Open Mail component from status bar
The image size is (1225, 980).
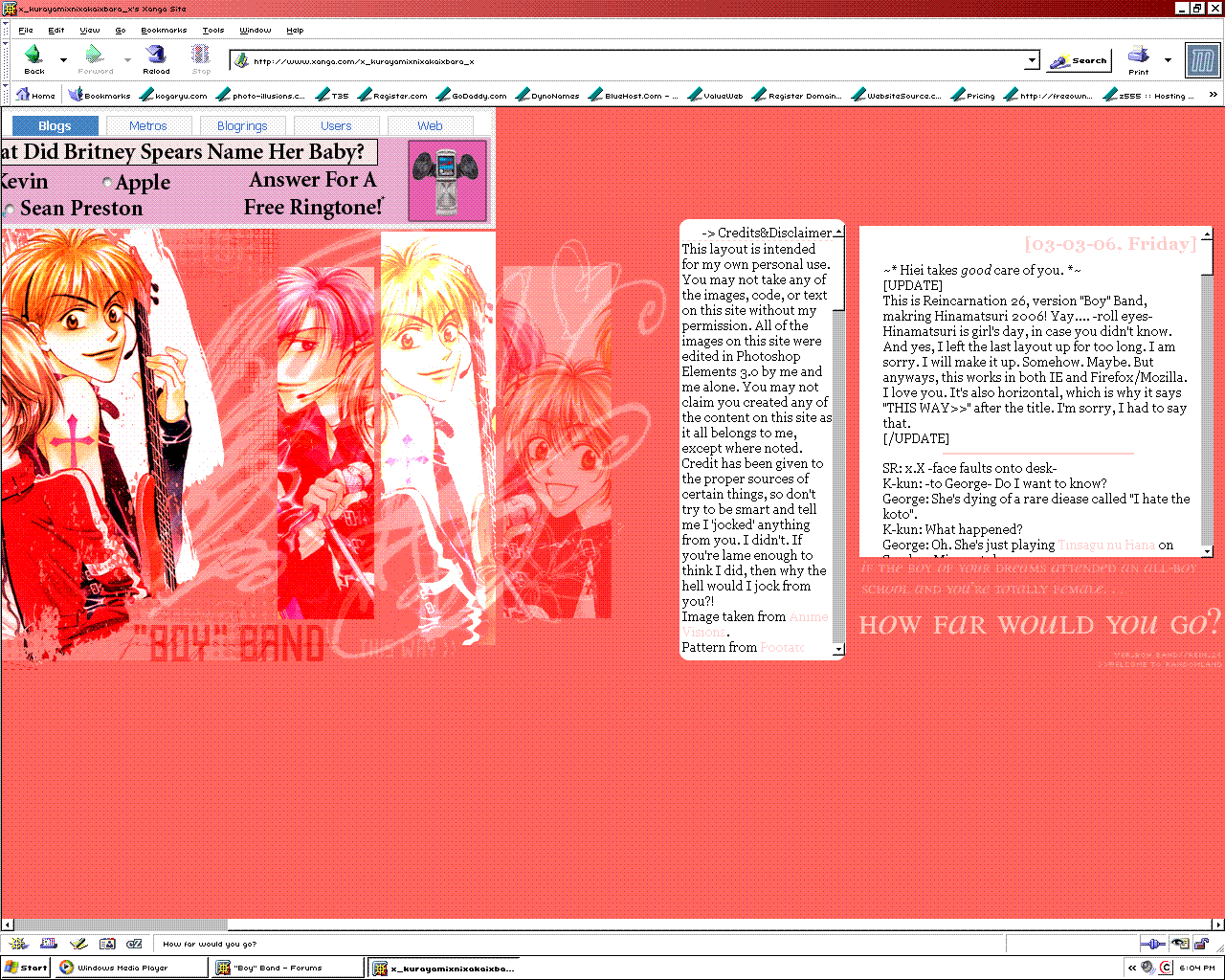(49, 944)
